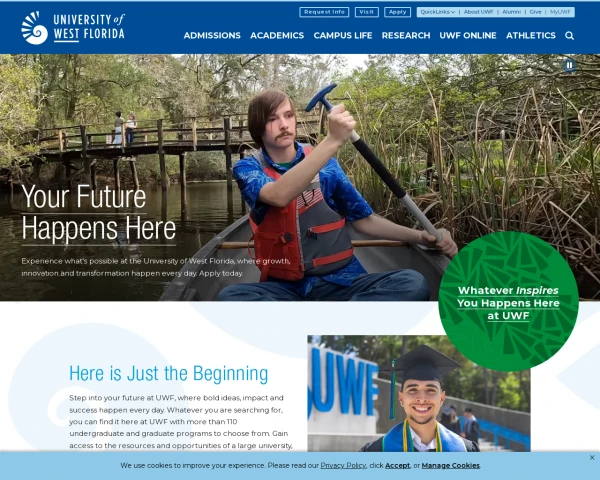600x480 pixels.
Task: Open the Admissions menu
Action: click(x=212, y=35)
